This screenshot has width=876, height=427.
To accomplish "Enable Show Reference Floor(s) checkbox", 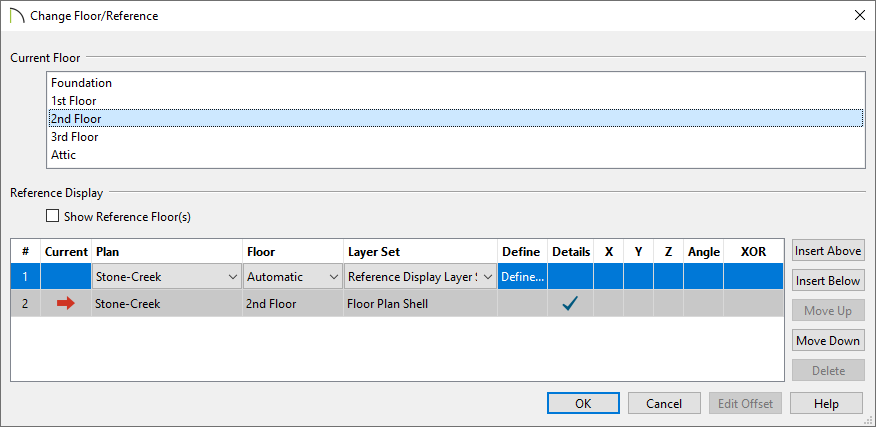I will pyautogui.click(x=53, y=216).
